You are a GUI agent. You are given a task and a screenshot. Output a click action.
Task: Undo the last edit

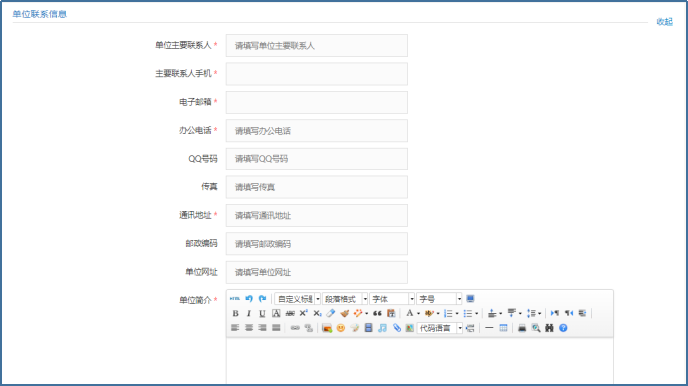tap(249, 299)
